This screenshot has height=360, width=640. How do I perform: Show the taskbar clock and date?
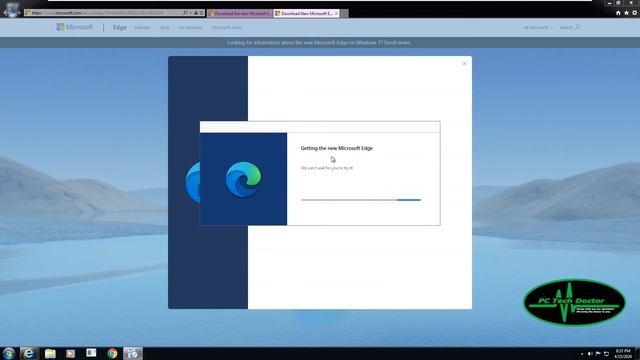[623, 353]
